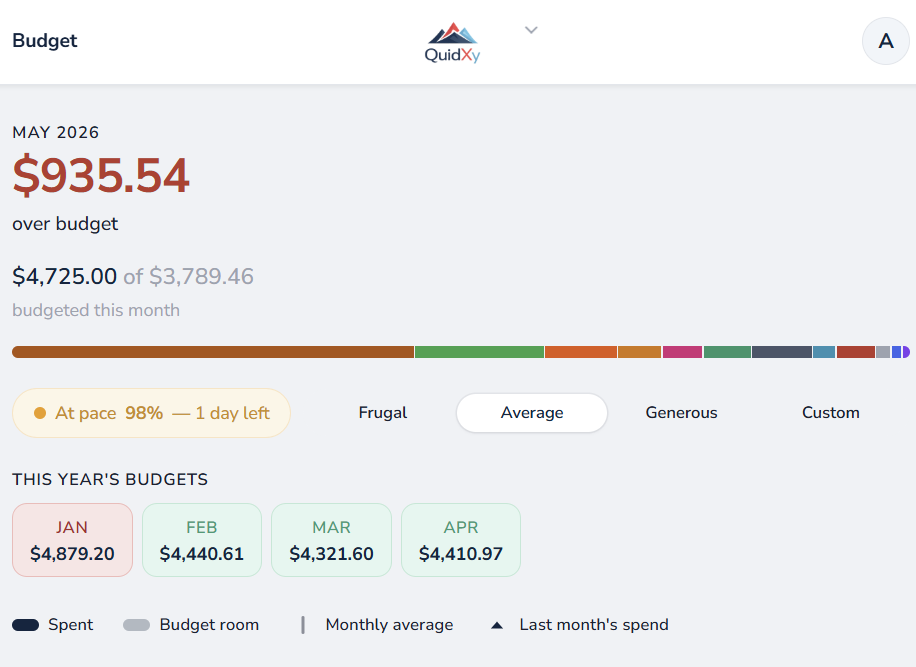Click the budgeted this month caption
916x667 pixels.
pos(96,310)
